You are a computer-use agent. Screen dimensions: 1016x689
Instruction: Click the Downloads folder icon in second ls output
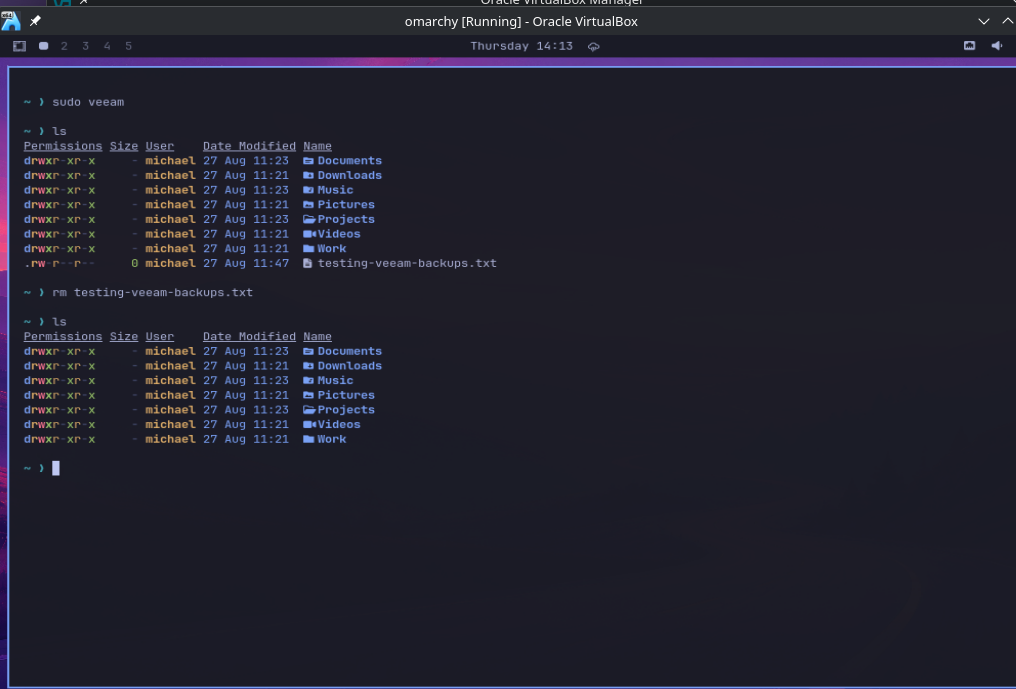click(308, 366)
